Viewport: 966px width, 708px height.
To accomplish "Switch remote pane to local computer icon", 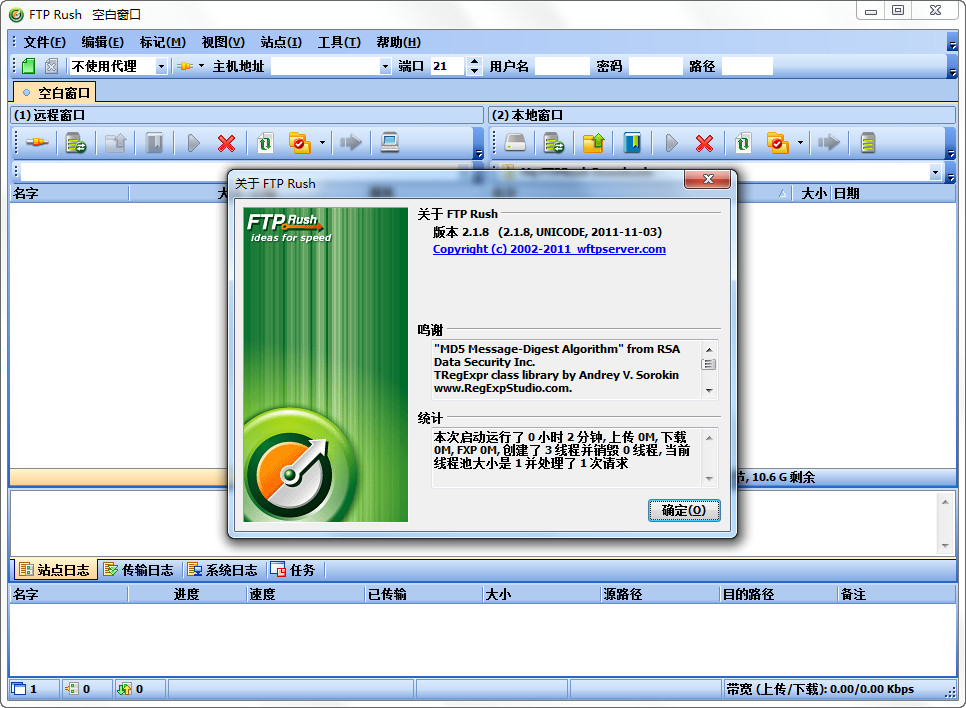I will [x=389, y=143].
